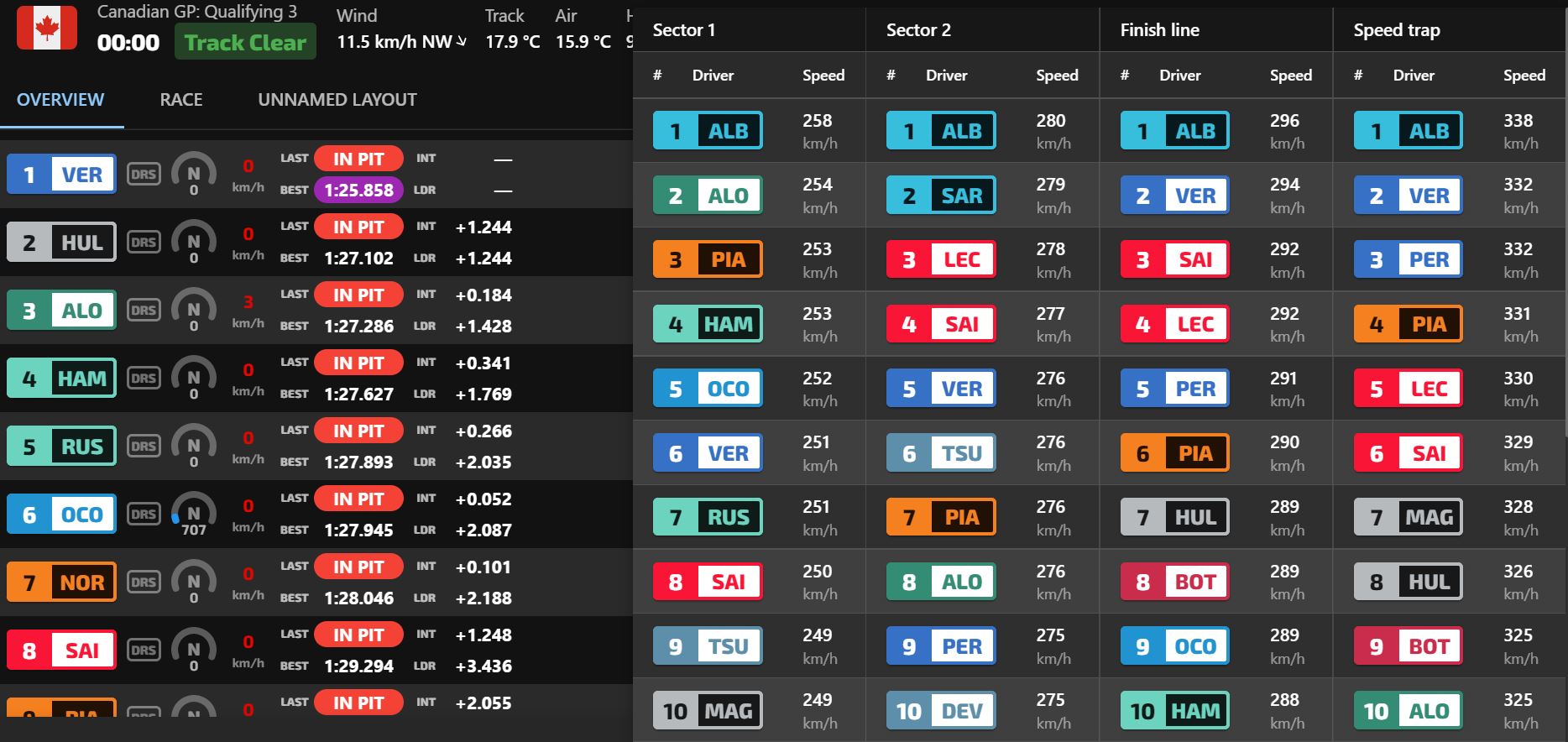Click IN PIT badge for NOR
1568x742 pixels.
tap(358, 567)
